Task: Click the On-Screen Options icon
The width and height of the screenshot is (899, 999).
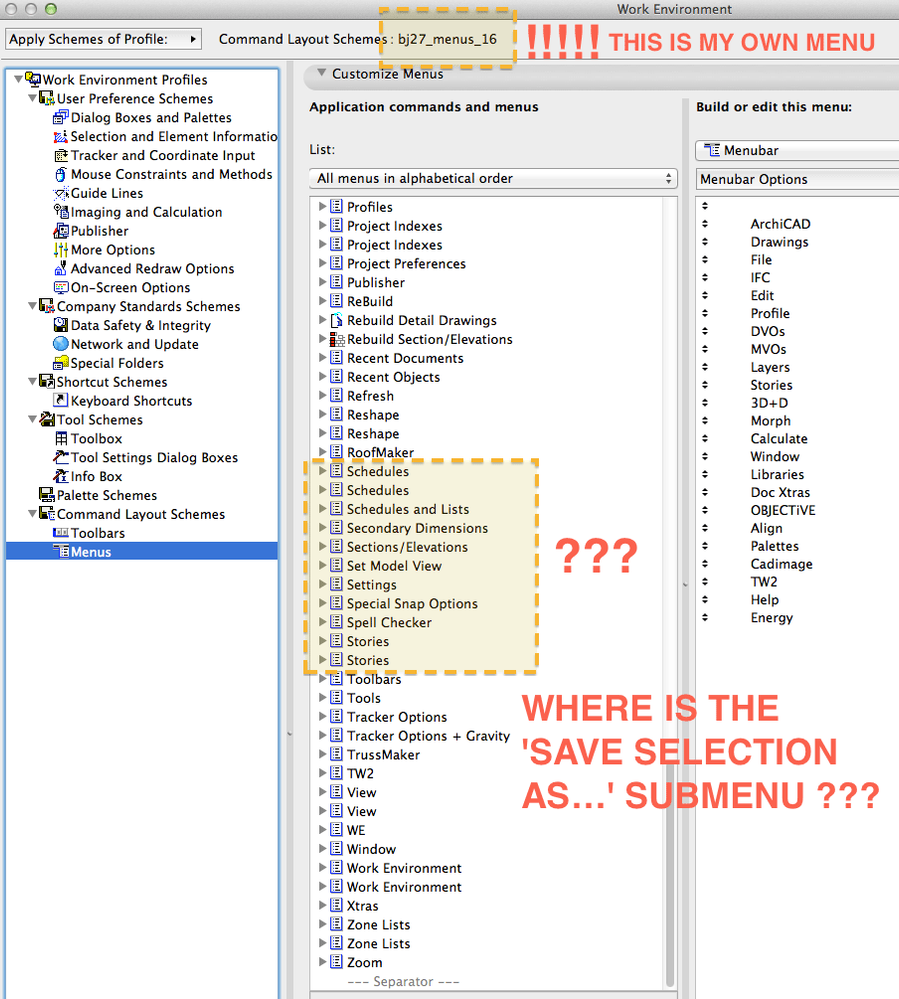Action: [x=60, y=287]
